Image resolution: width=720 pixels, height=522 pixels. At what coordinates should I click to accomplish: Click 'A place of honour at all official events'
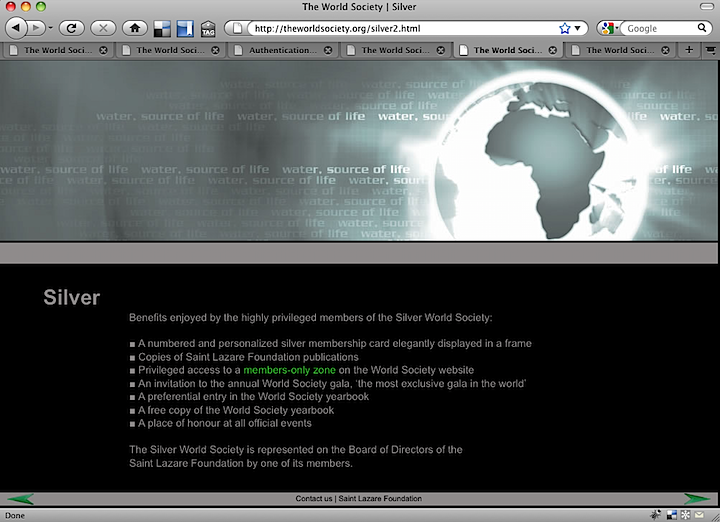225,423
